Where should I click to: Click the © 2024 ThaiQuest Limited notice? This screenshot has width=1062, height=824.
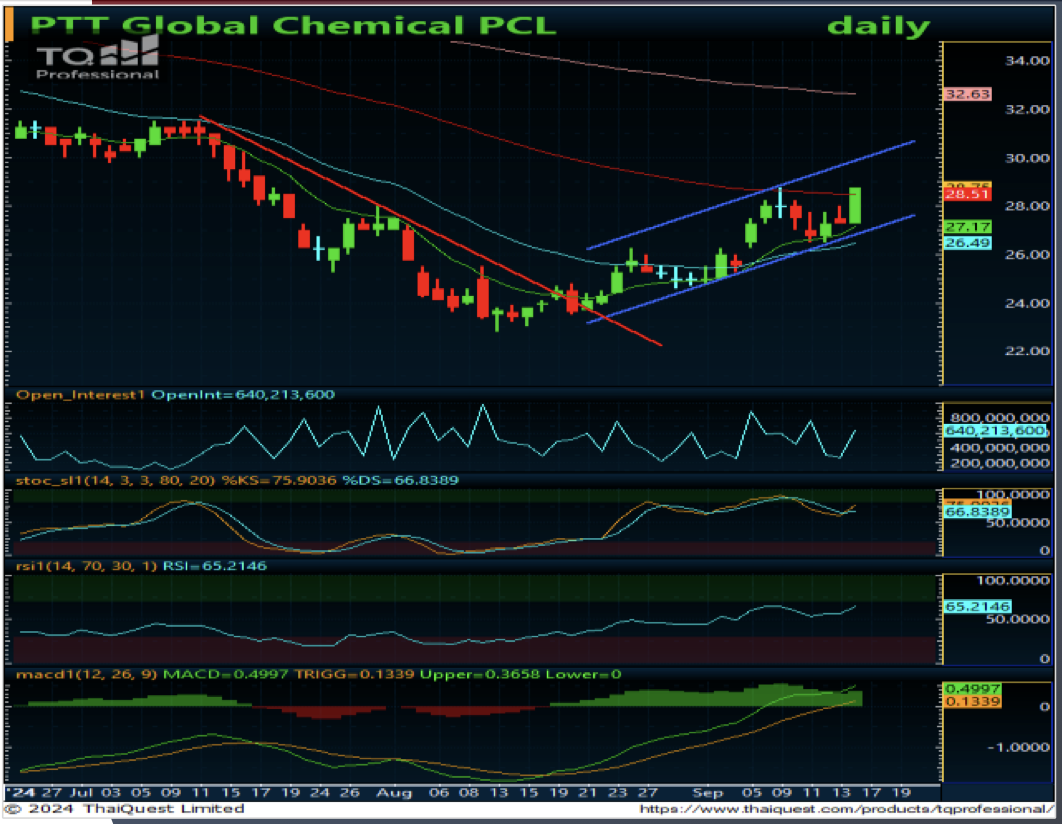[x=125, y=809]
